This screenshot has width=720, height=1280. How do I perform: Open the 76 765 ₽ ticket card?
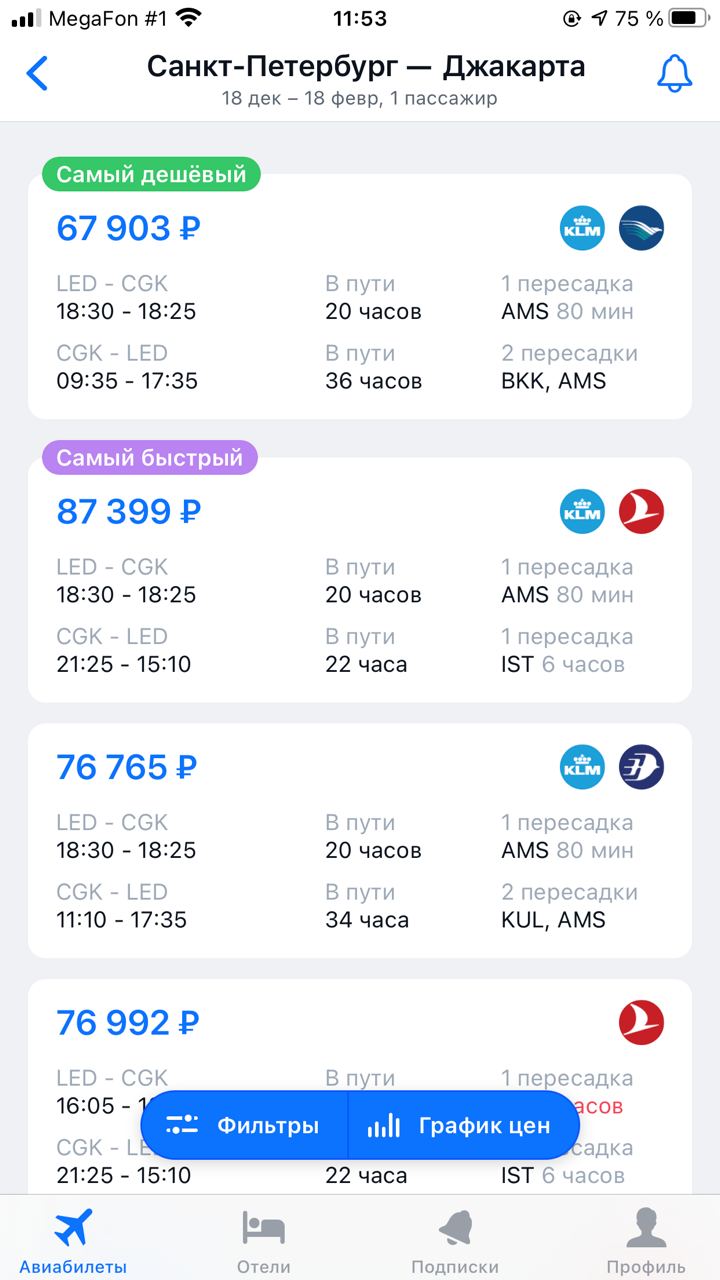coord(360,840)
